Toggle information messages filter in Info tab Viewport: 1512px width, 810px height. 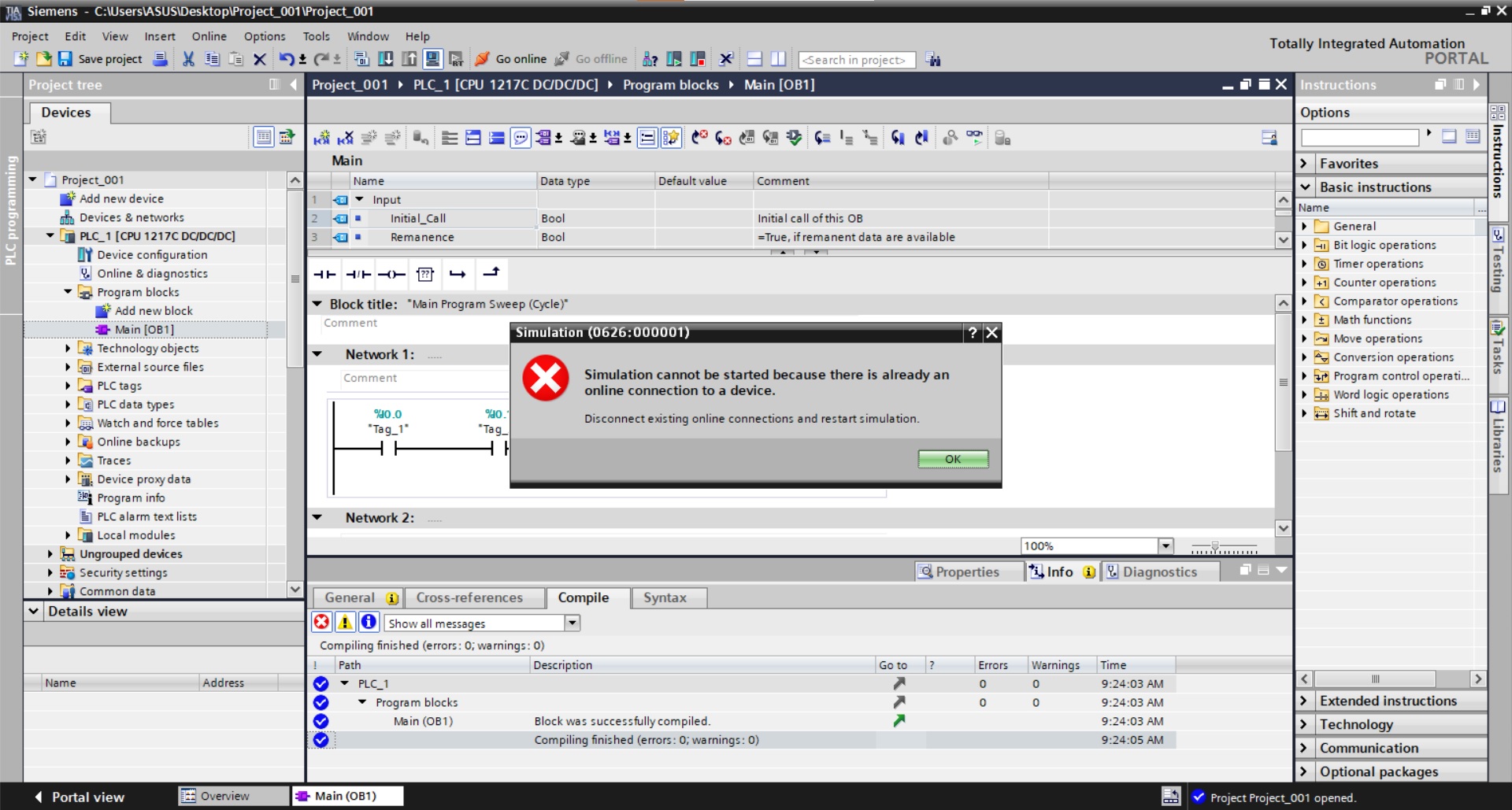(369, 623)
